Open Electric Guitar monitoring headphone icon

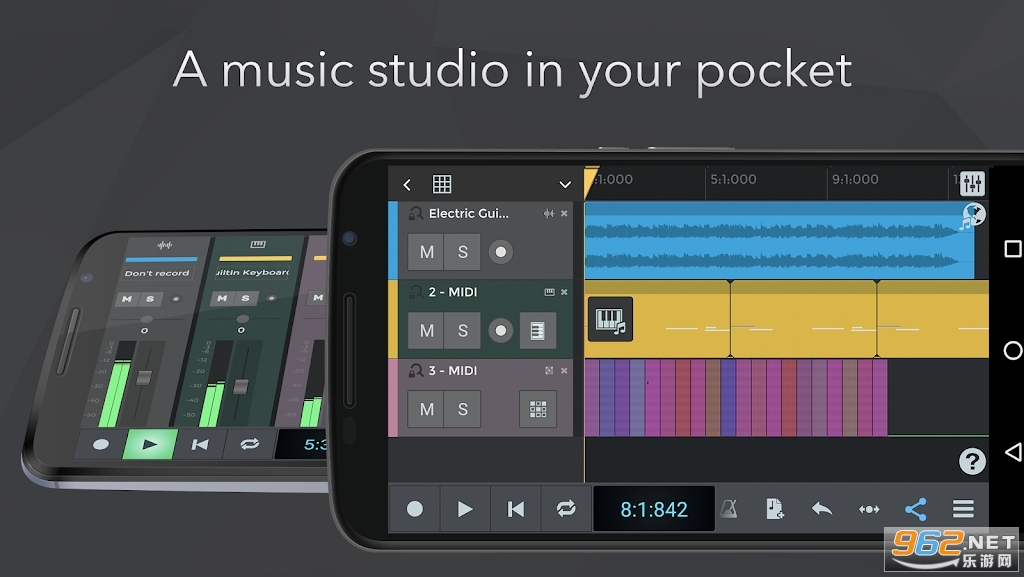coord(415,213)
